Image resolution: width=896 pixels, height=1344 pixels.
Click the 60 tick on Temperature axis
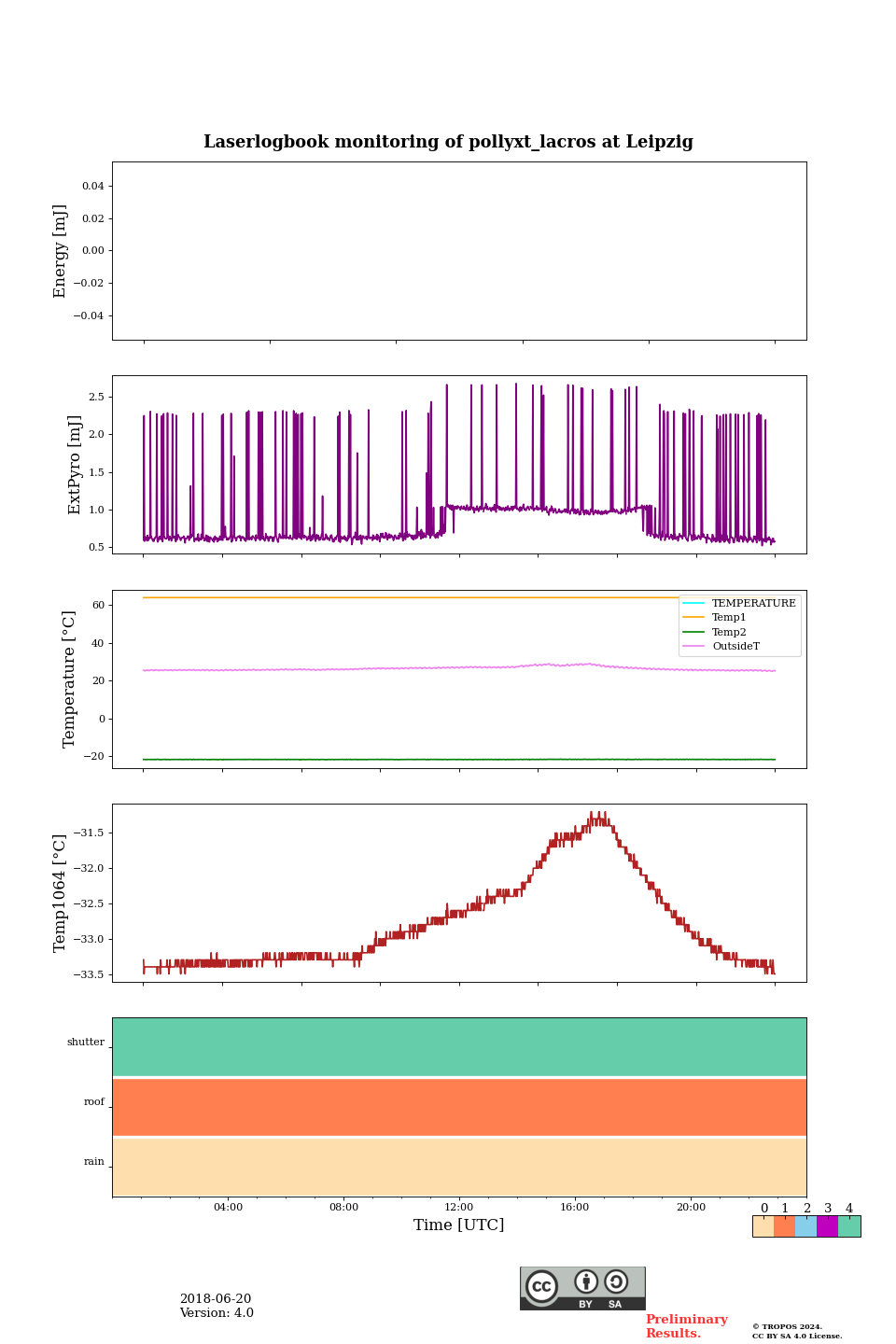pyautogui.click(x=99, y=605)
